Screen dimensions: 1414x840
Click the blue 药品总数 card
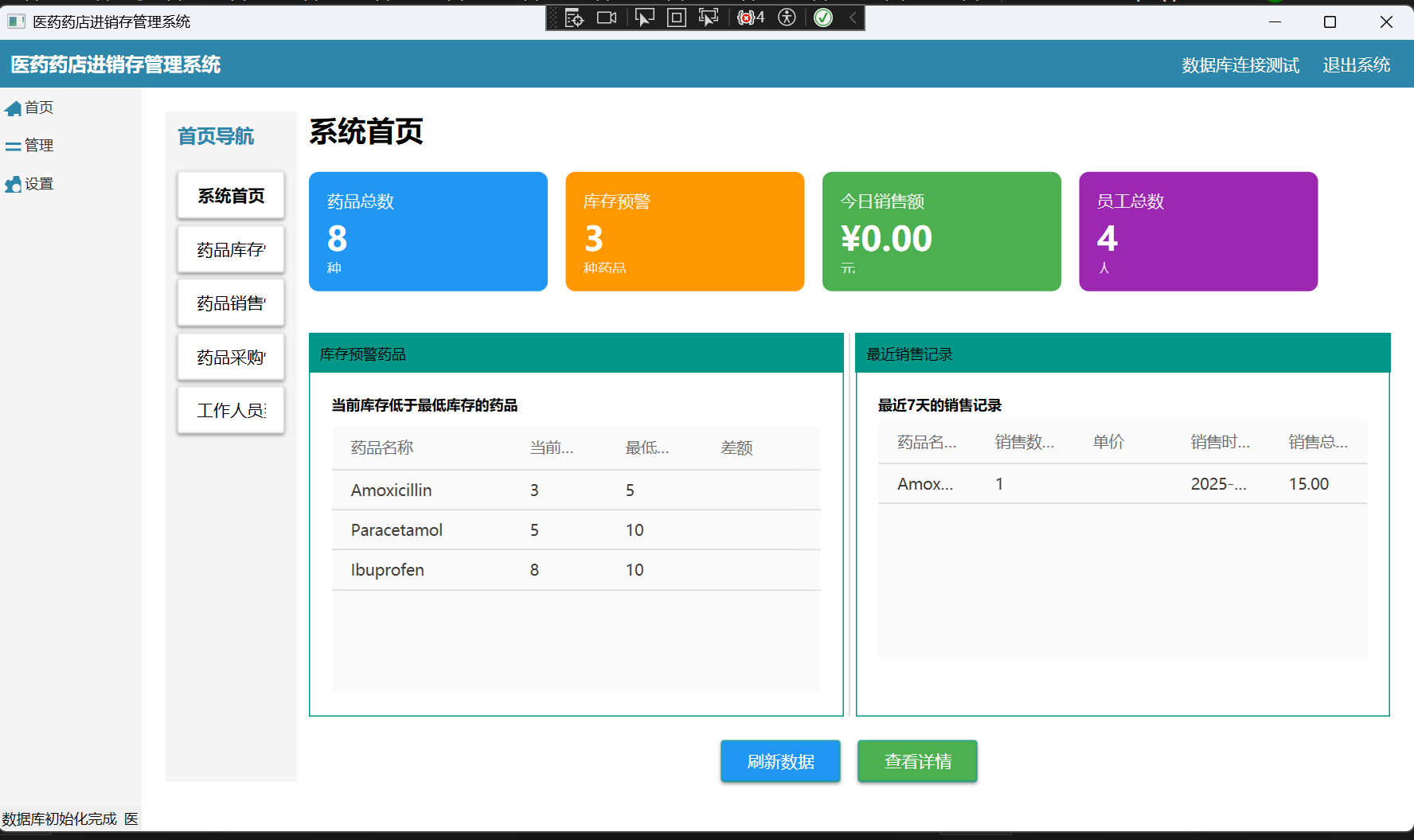click(428, 232)
